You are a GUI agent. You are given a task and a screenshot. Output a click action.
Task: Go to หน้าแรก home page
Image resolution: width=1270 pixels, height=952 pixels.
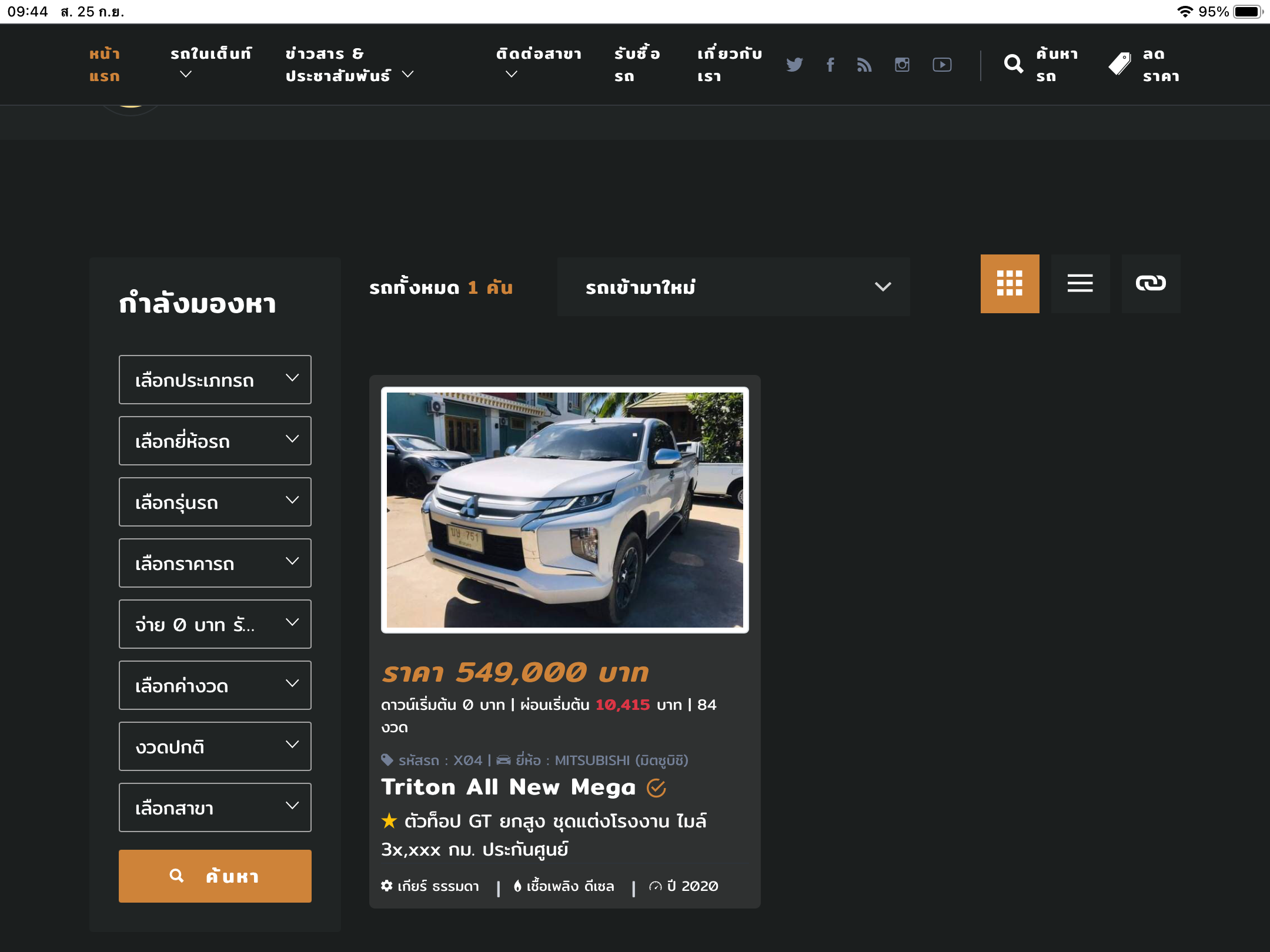click(105, 65)
